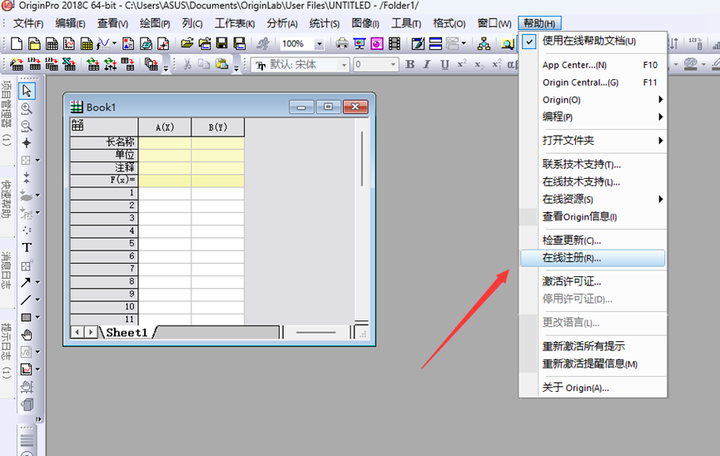Click the New Function plot icon

103,44
